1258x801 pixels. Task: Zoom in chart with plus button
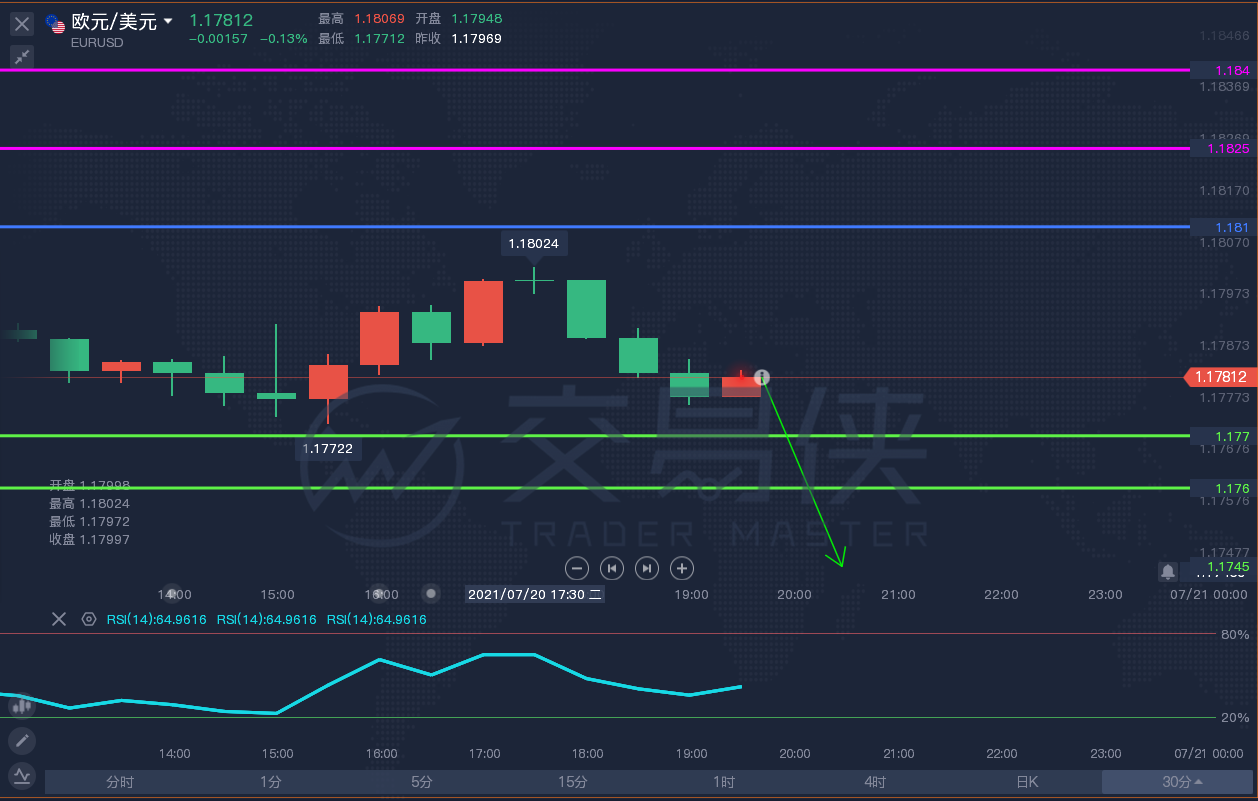pos(682,568)
